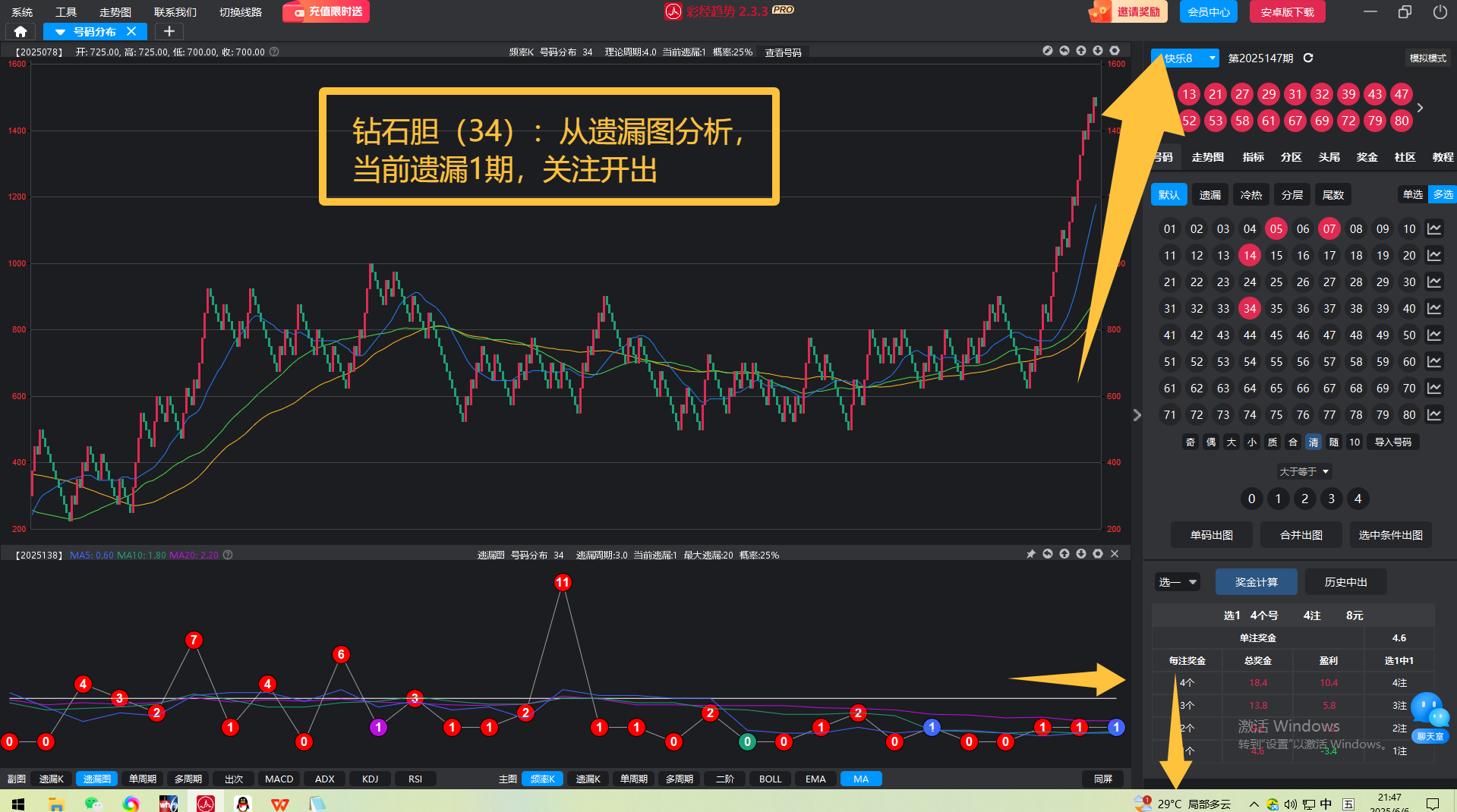Refresh the draw period 第2025147期
This screenshot has height=812, width=1457.
point(1308,58)
